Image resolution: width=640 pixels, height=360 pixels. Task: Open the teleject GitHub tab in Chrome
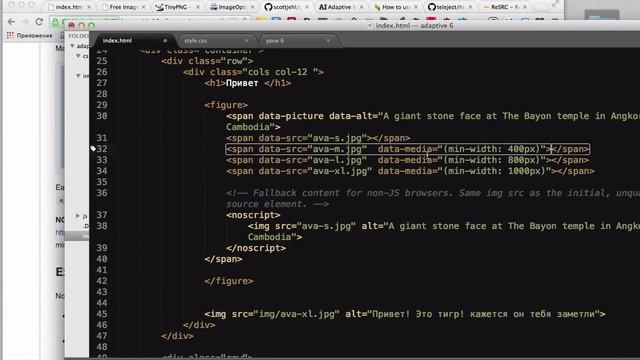[449, 7]
